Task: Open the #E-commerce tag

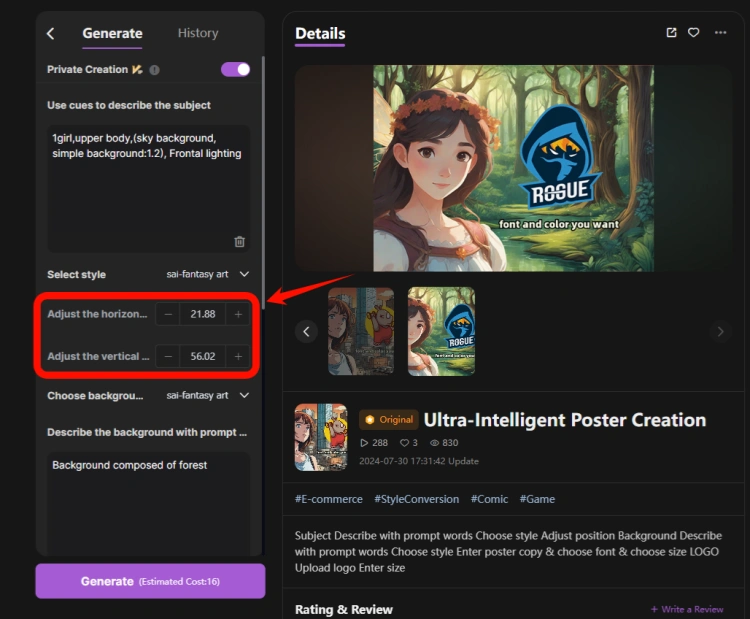Action: 329,499
